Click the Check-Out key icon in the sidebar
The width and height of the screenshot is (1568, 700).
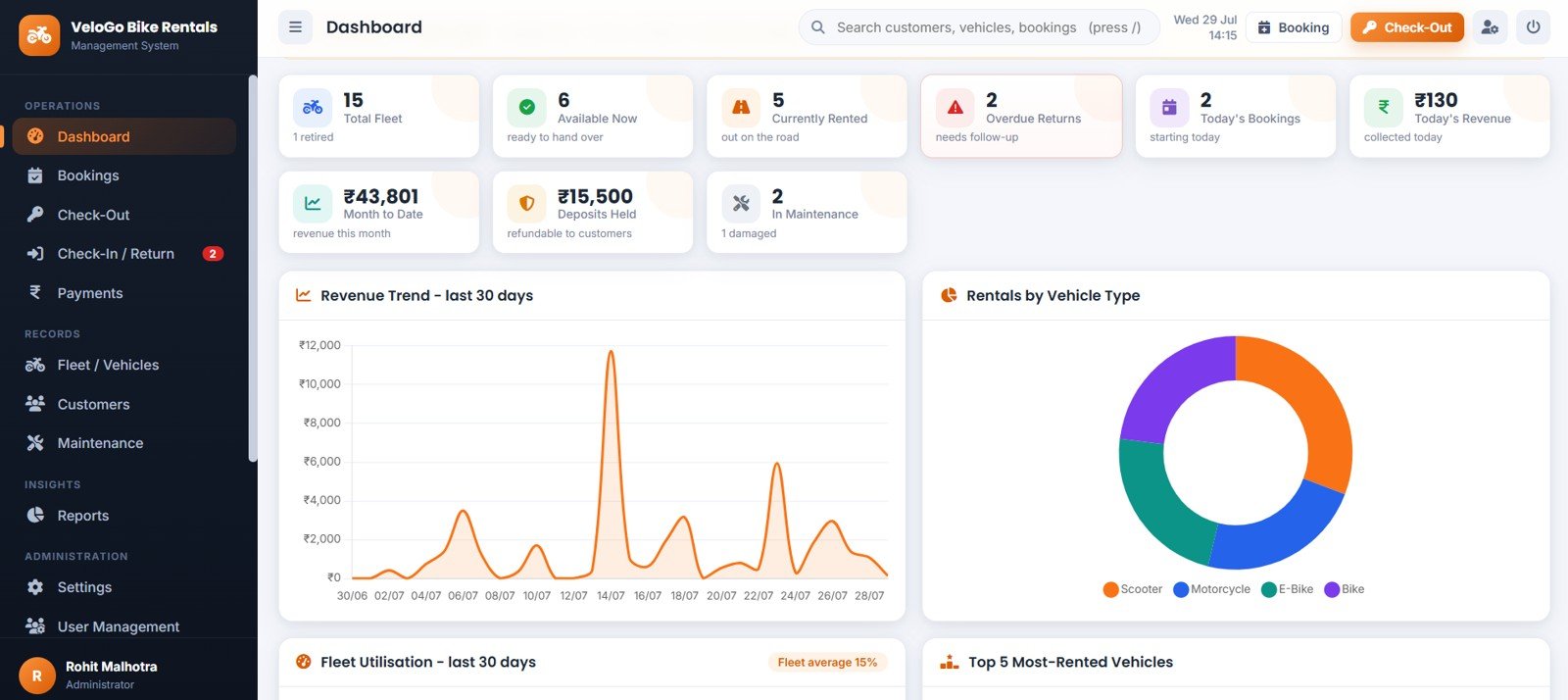tap(35, 215)
